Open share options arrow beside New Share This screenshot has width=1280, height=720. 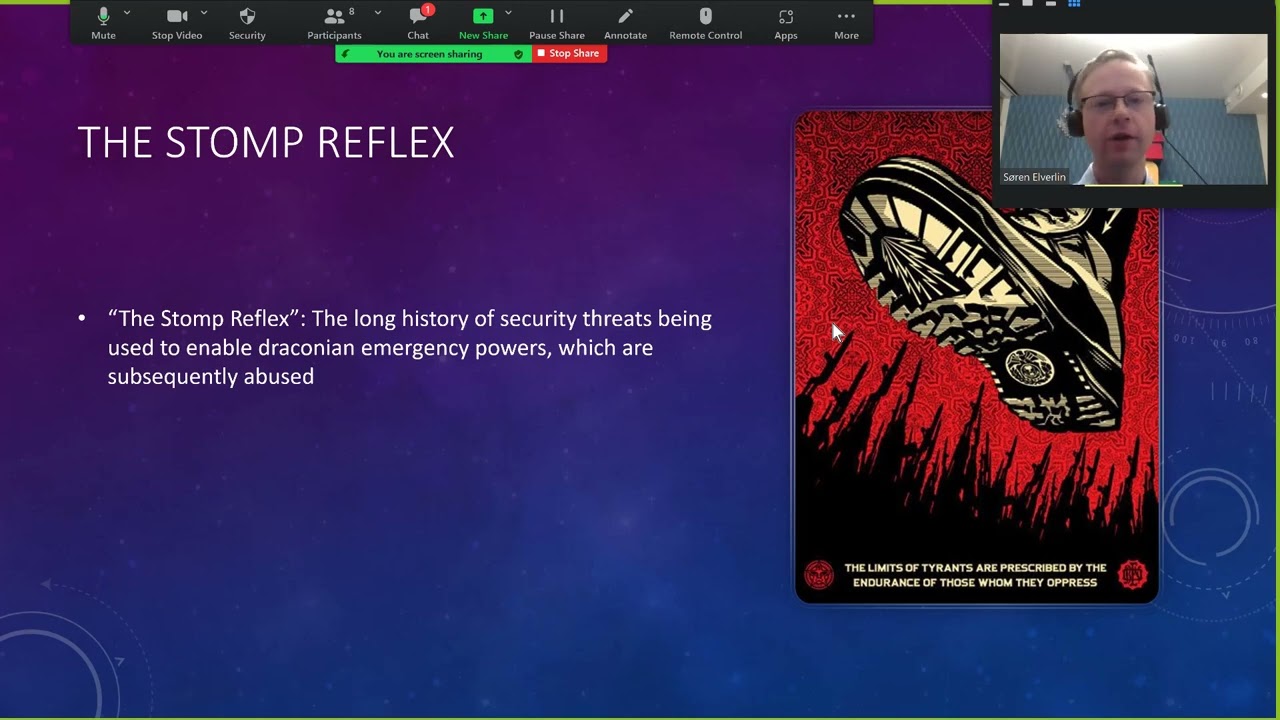click(508, 13)
